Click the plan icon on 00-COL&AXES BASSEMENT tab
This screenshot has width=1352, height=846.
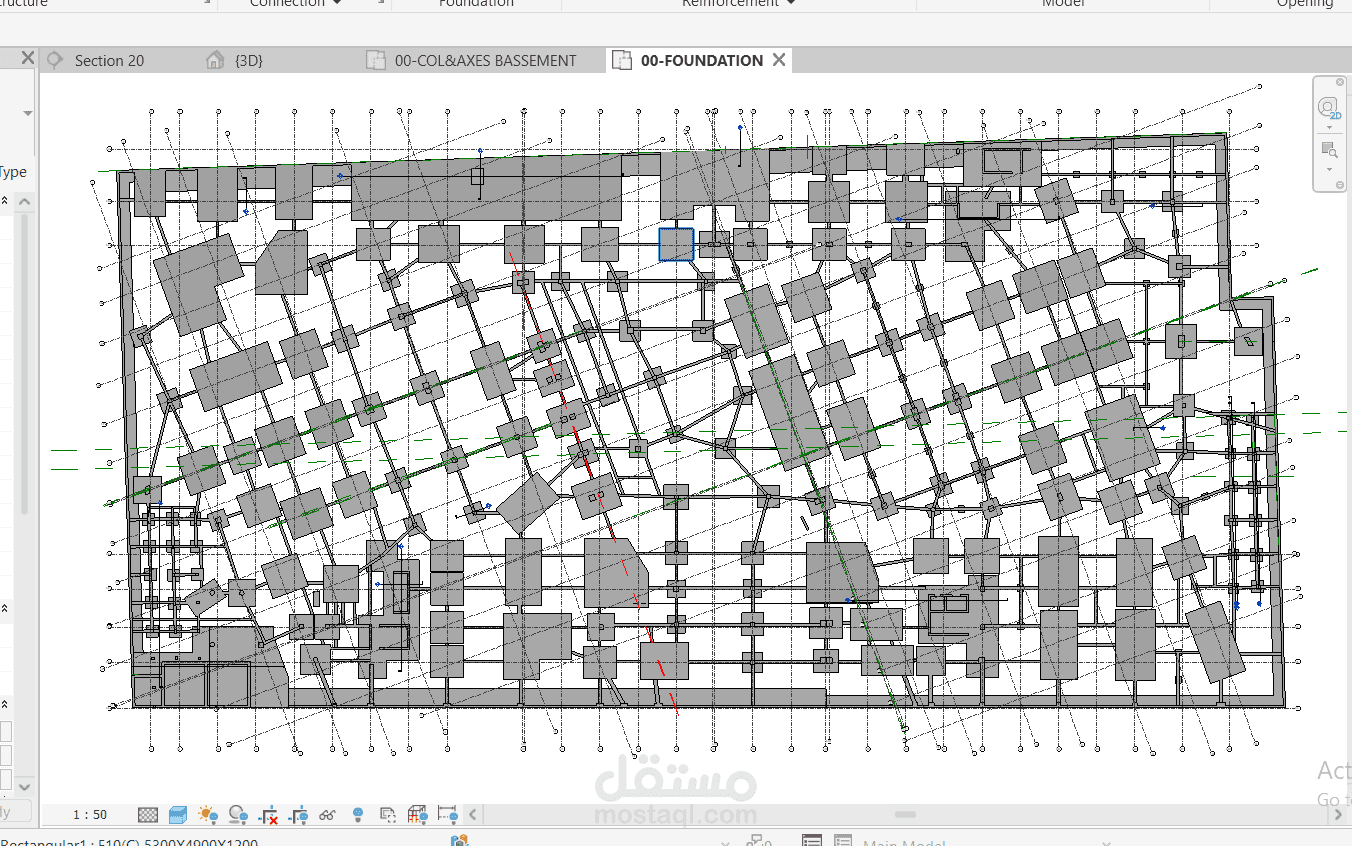coord(375,60)
